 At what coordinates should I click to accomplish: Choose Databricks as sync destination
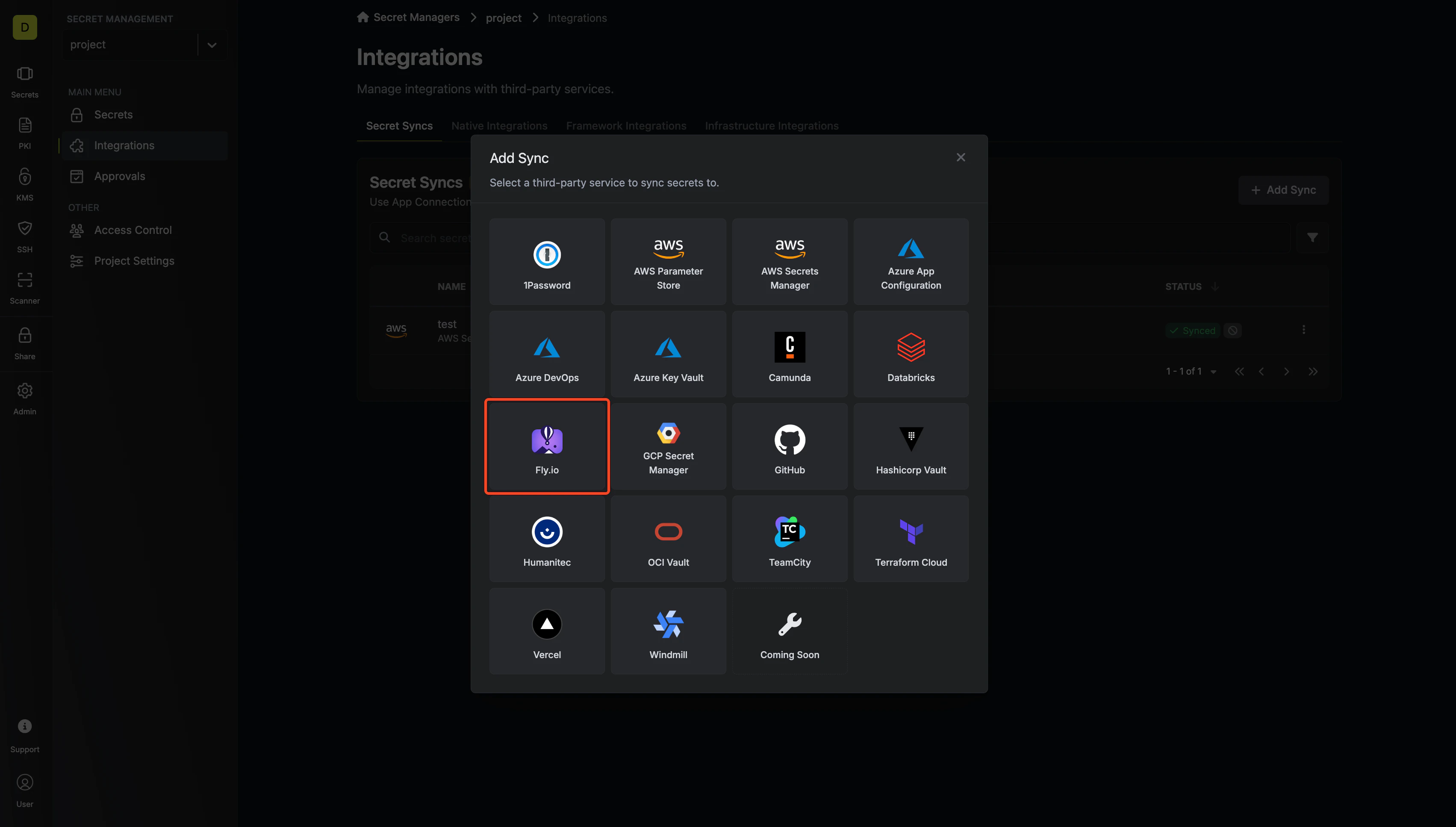[911, 354]
